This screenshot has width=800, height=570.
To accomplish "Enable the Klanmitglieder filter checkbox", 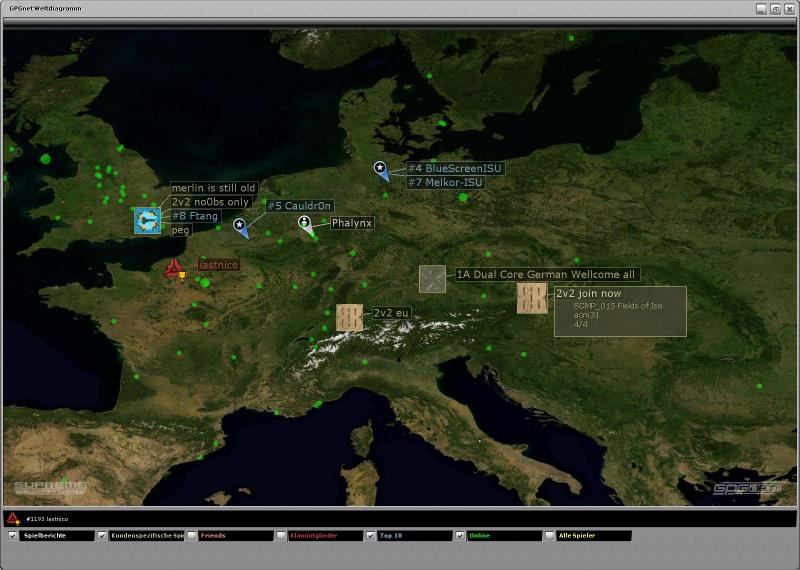I will pos(281,536).
